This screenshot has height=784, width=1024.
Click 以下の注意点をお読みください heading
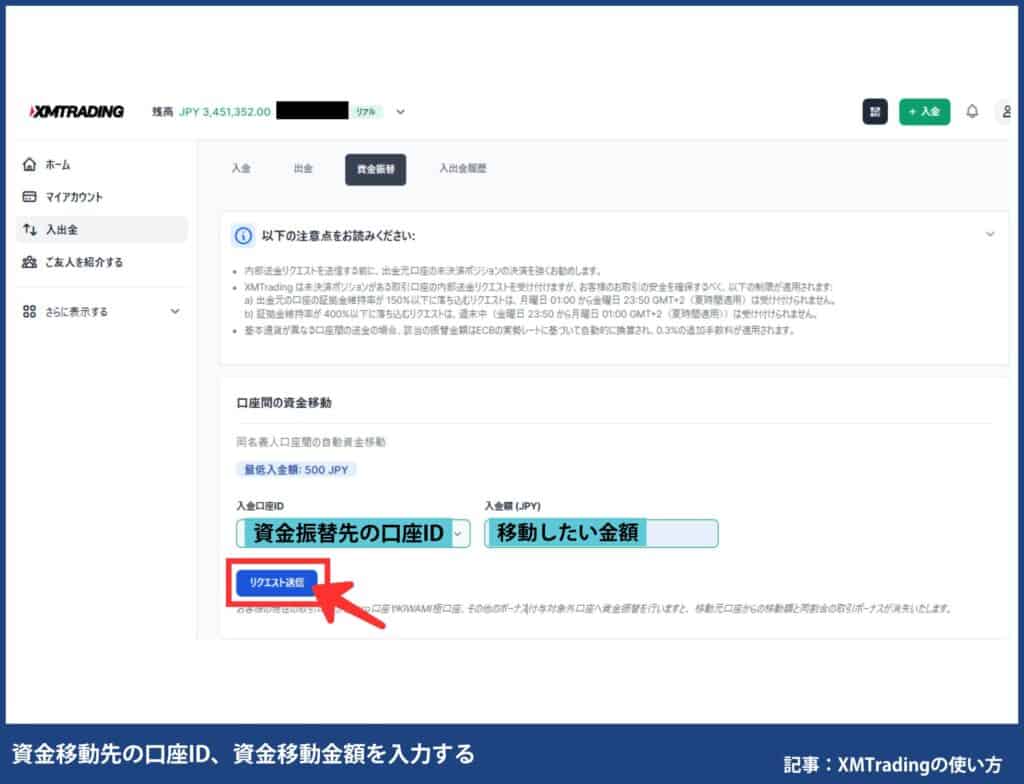[338, 236]
